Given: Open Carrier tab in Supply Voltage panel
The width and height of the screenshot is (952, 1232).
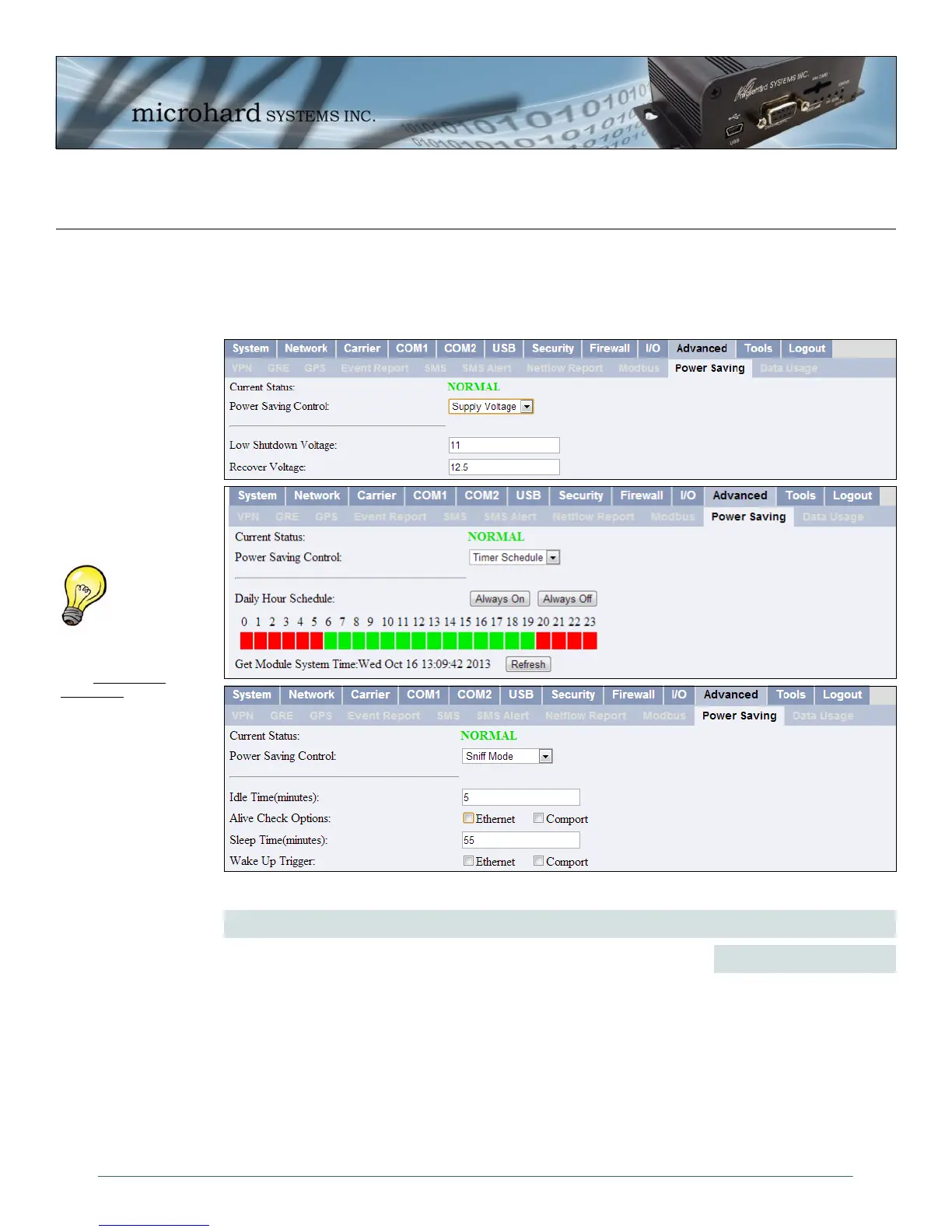Looking at the screenshot, I should [x=362, y=348].
